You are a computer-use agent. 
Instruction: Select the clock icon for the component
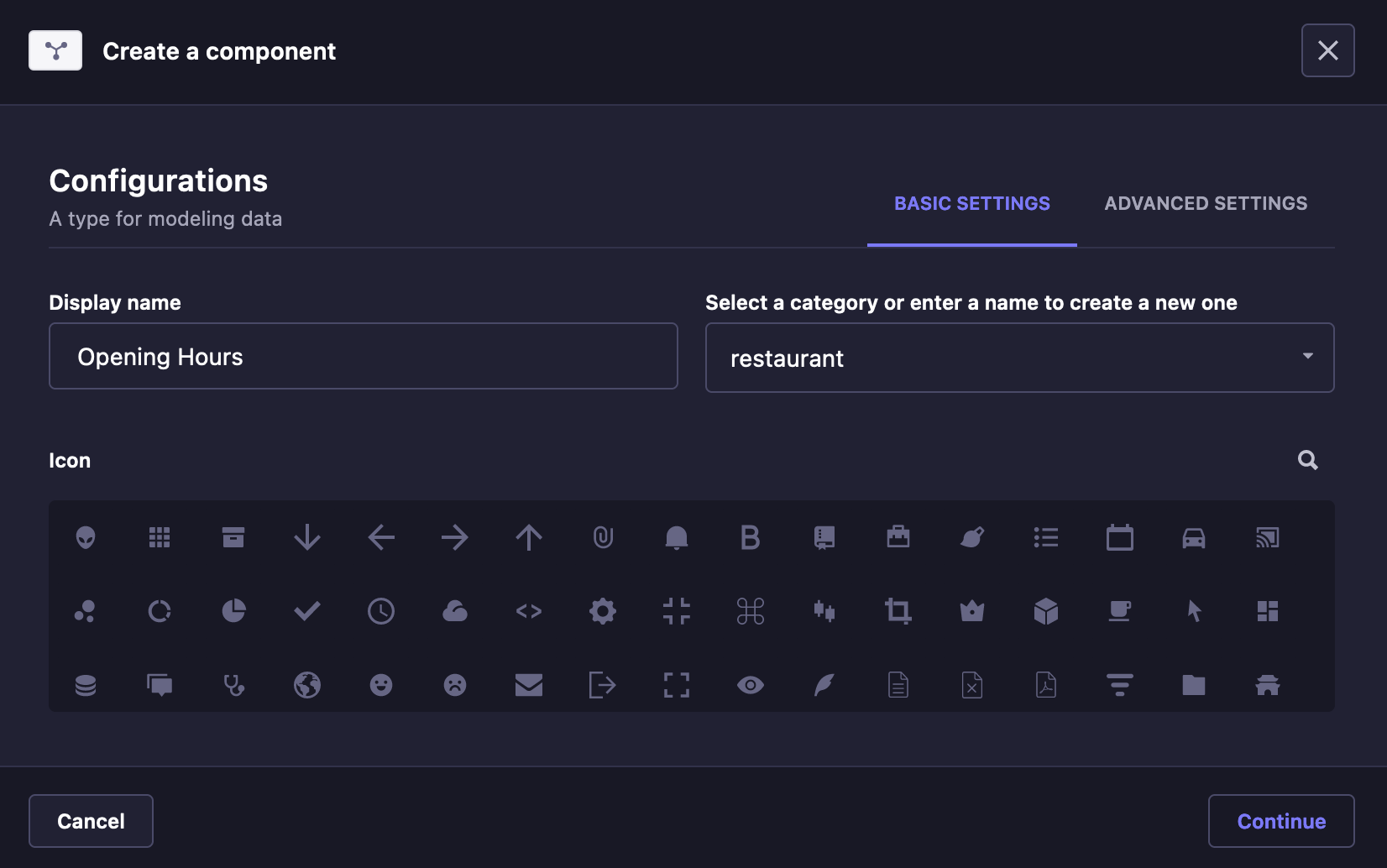[x=381, y=611]
